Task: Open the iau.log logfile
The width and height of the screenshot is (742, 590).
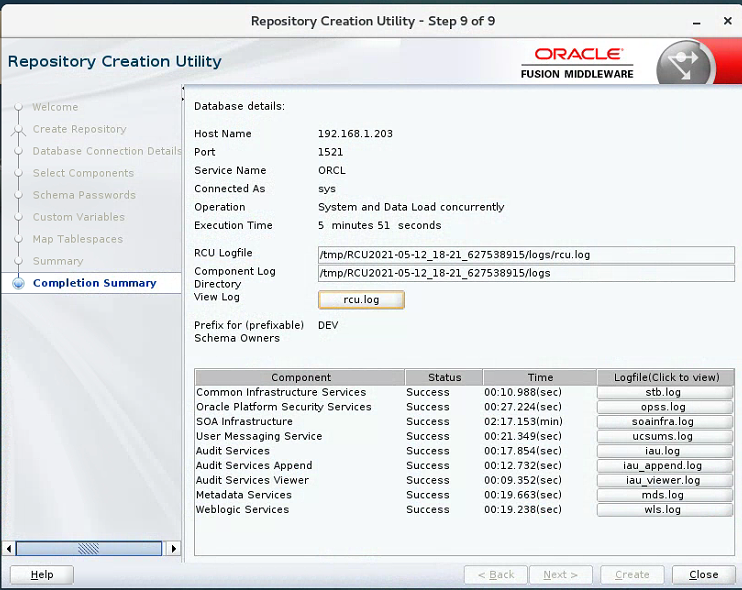Action: pos(664,451)
